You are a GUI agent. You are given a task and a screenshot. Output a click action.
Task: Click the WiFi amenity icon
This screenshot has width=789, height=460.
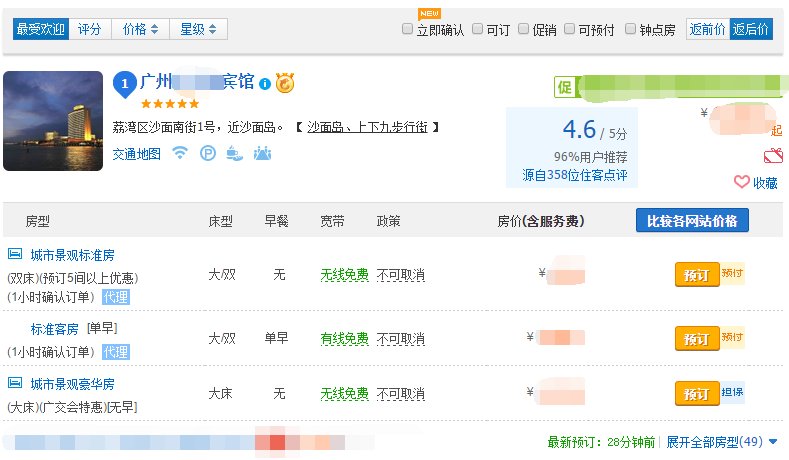pos(180,152)
